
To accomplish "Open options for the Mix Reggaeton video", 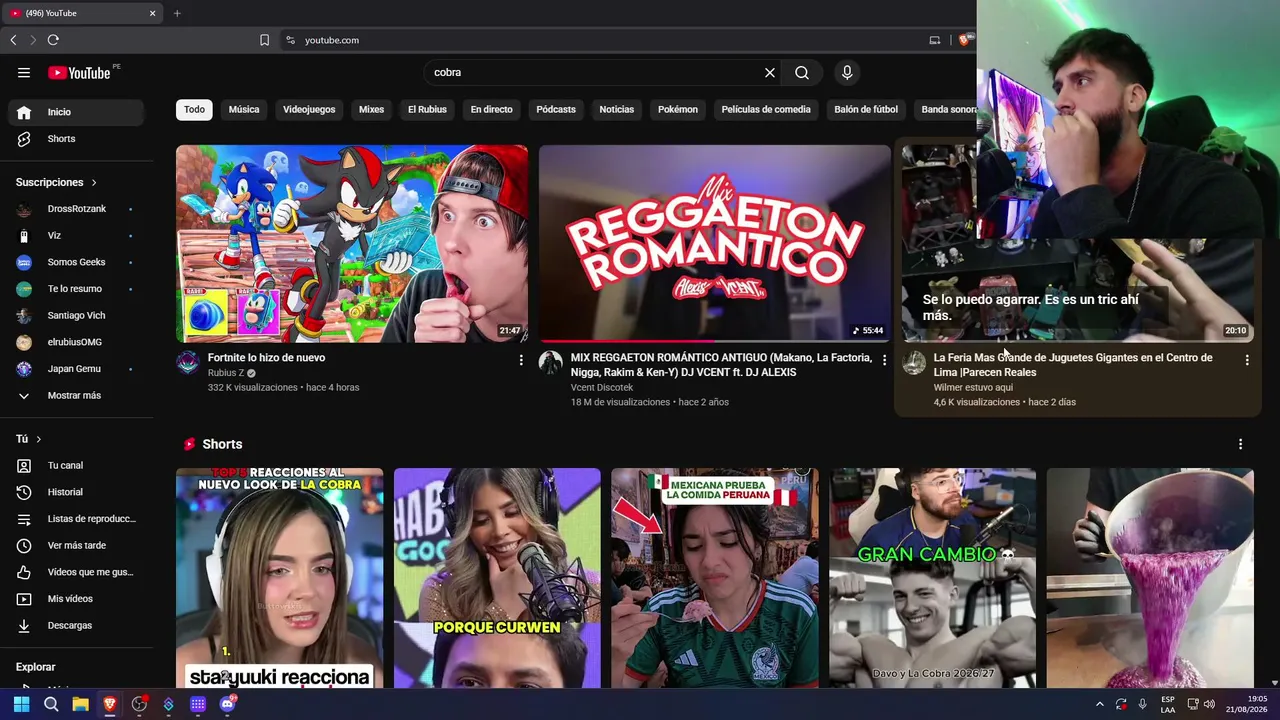I will pos(884,360).
